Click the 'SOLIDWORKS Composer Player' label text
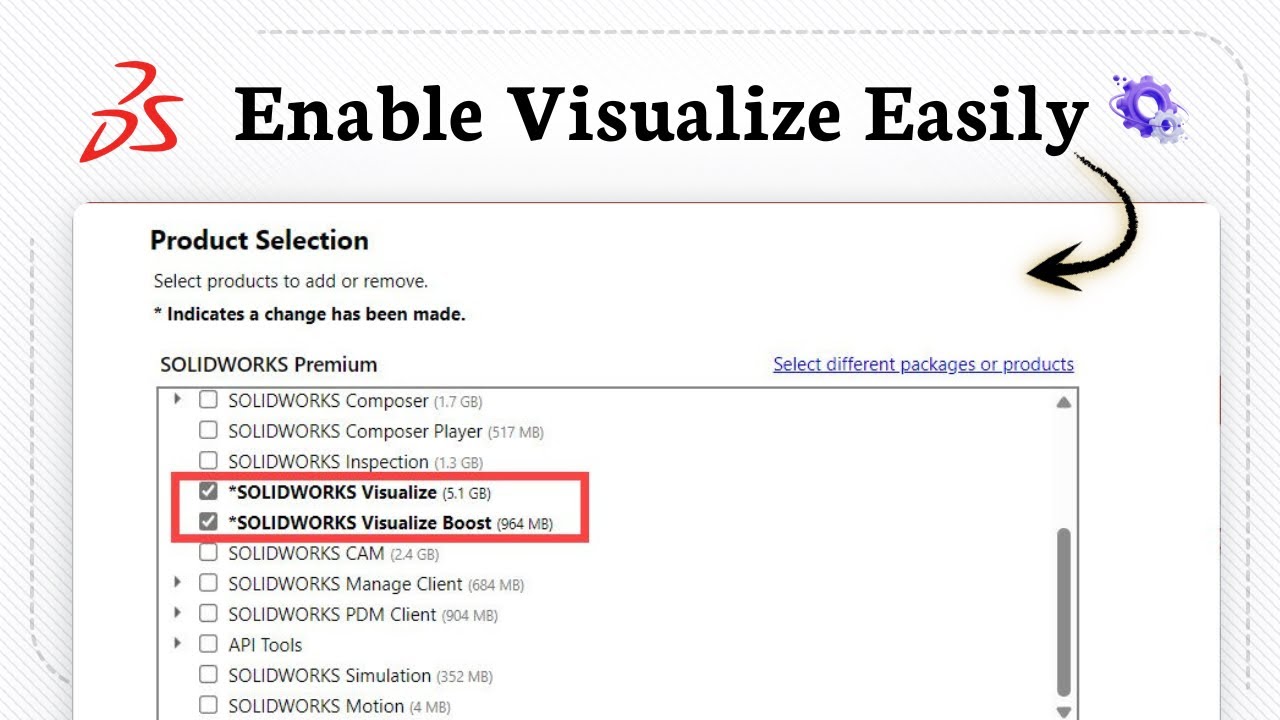This screenshot has width=1280, height=720. pyautogui.click(x=355, y=432)
